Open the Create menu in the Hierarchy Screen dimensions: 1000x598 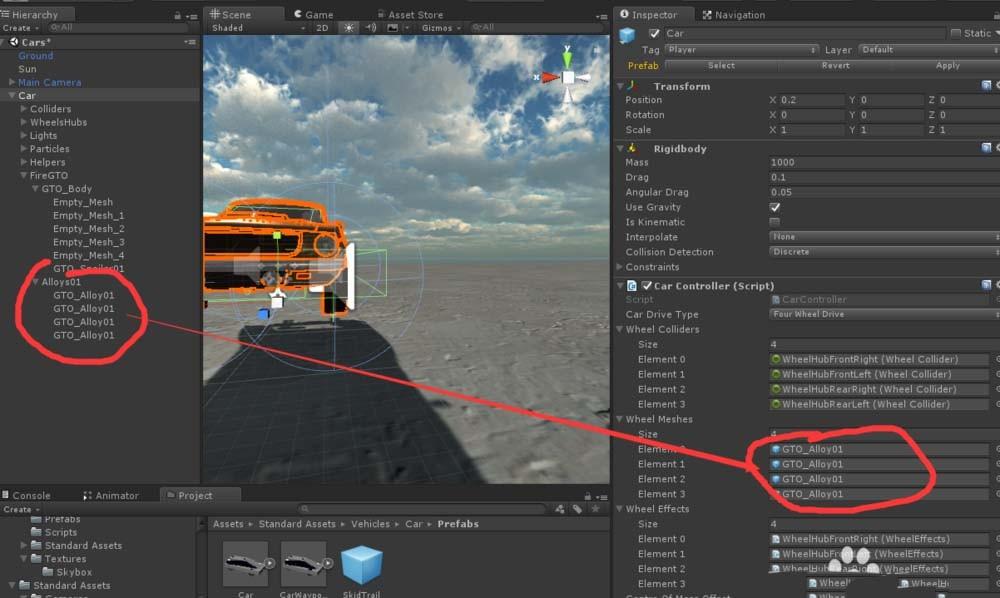(x=18, y=27)
